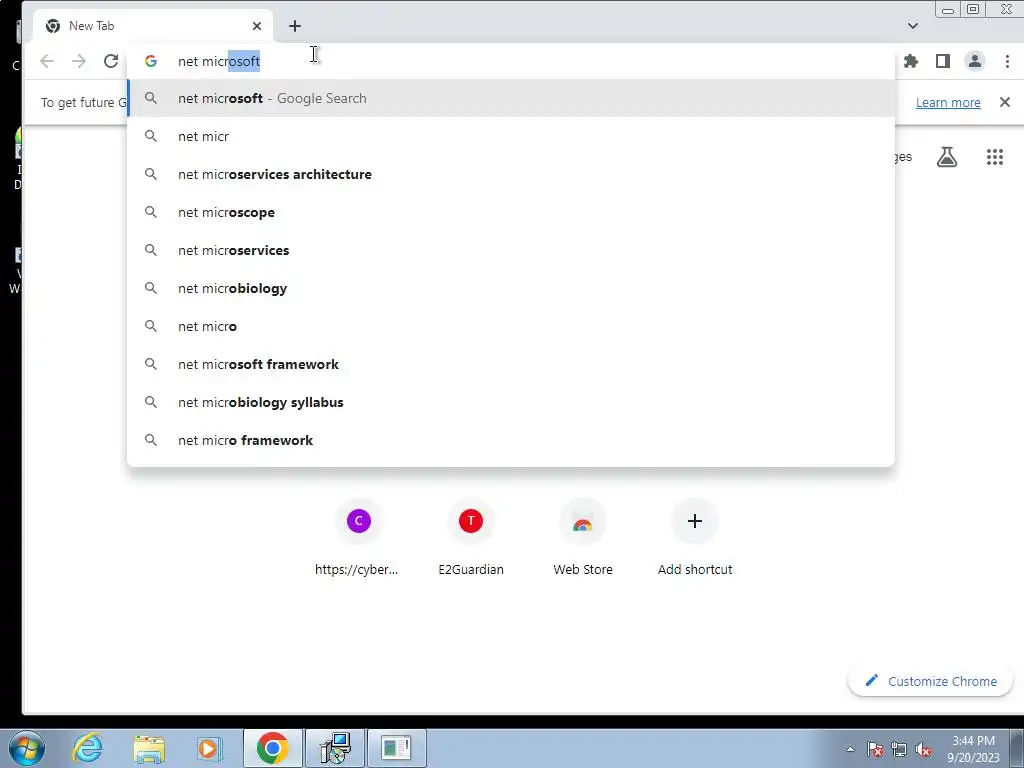Reload the page with the refresh icon
Viewport: 1024px width, 768px height.
111,61
